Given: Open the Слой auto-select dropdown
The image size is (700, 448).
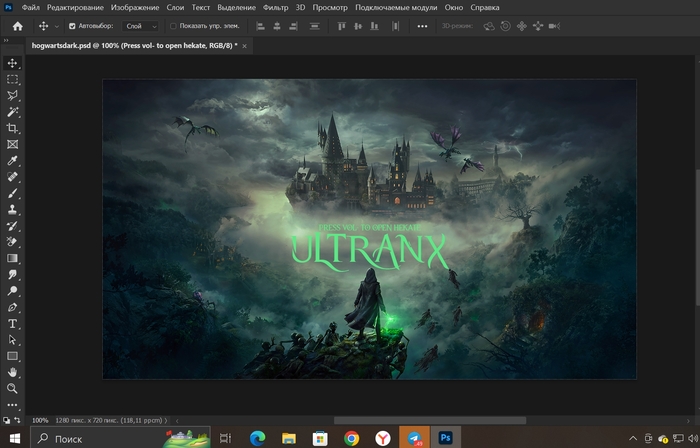Looking at the screenshot, I should [140, 26].
